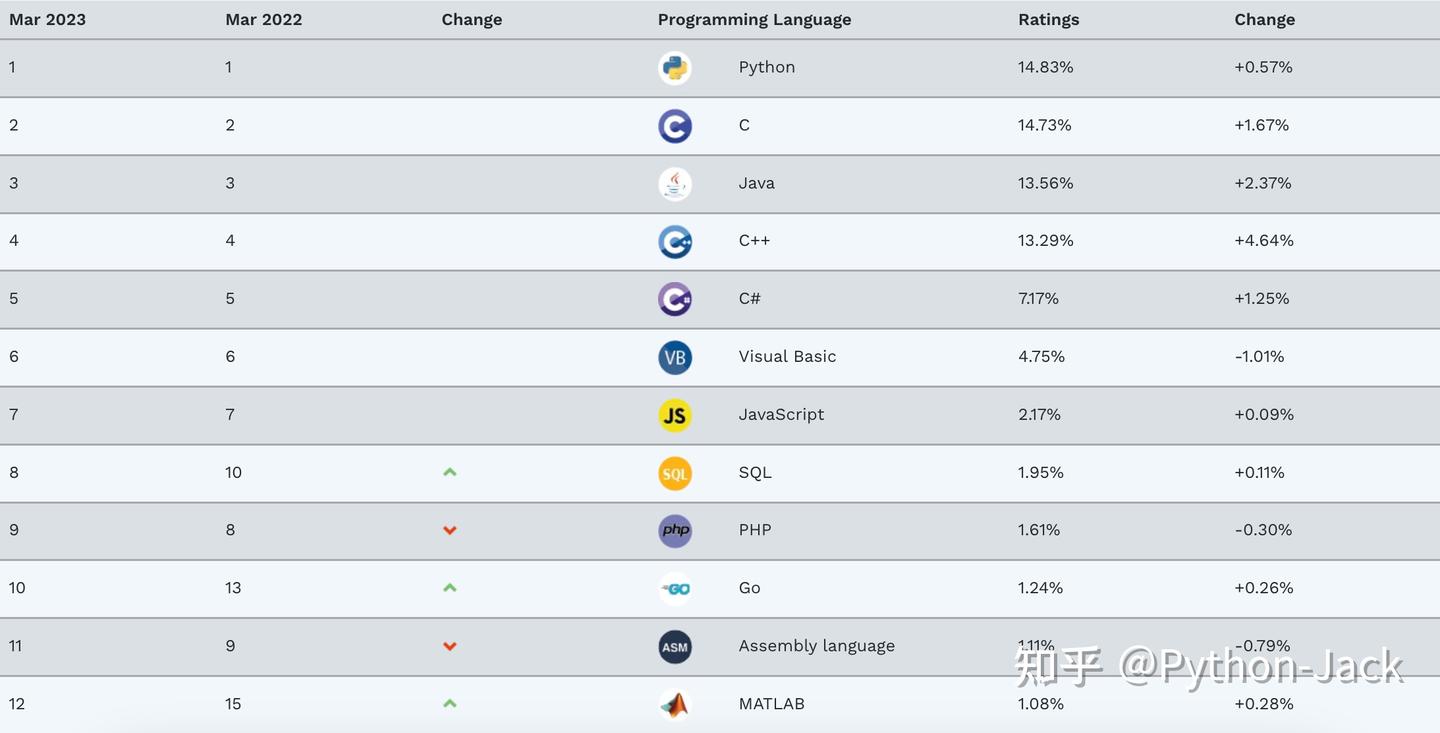The height and width of the screenshot is (733, 1440).
Task: Click the purple PHP icon
Action: (675, 530)
